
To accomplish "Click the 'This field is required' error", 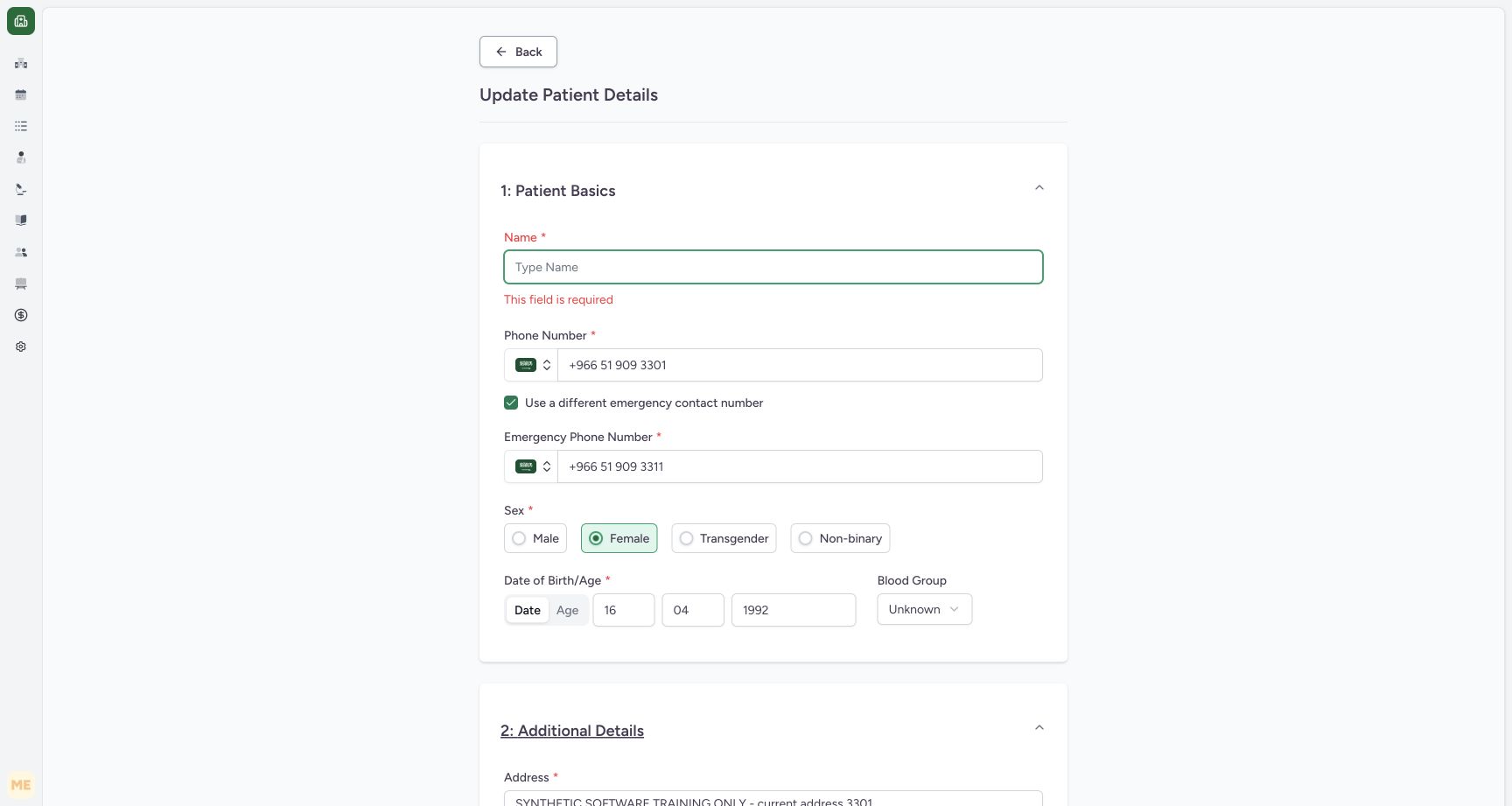I will (558, 299).
